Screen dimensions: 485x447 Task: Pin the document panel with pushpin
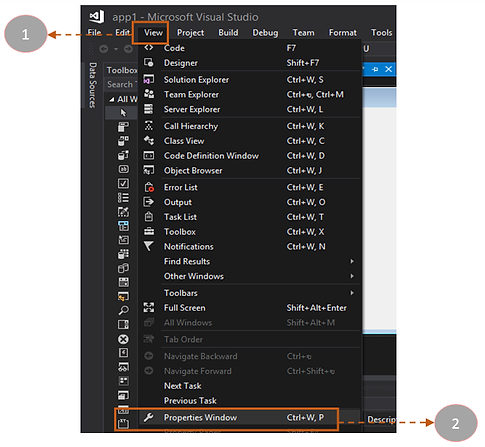point(375,69)
